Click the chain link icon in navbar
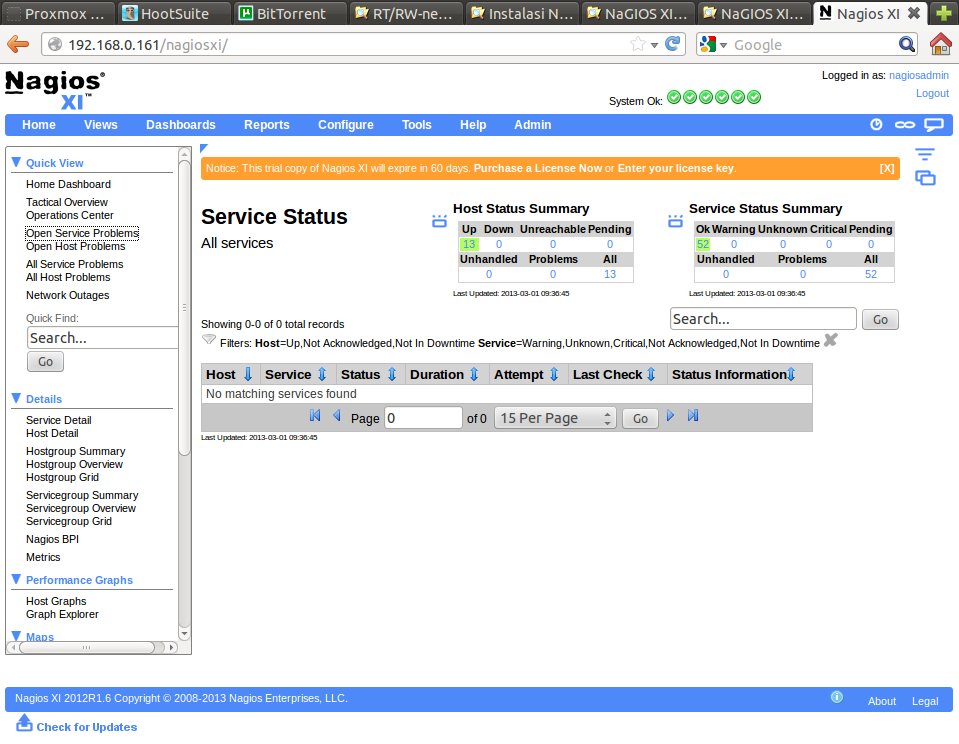 (904, 125)
